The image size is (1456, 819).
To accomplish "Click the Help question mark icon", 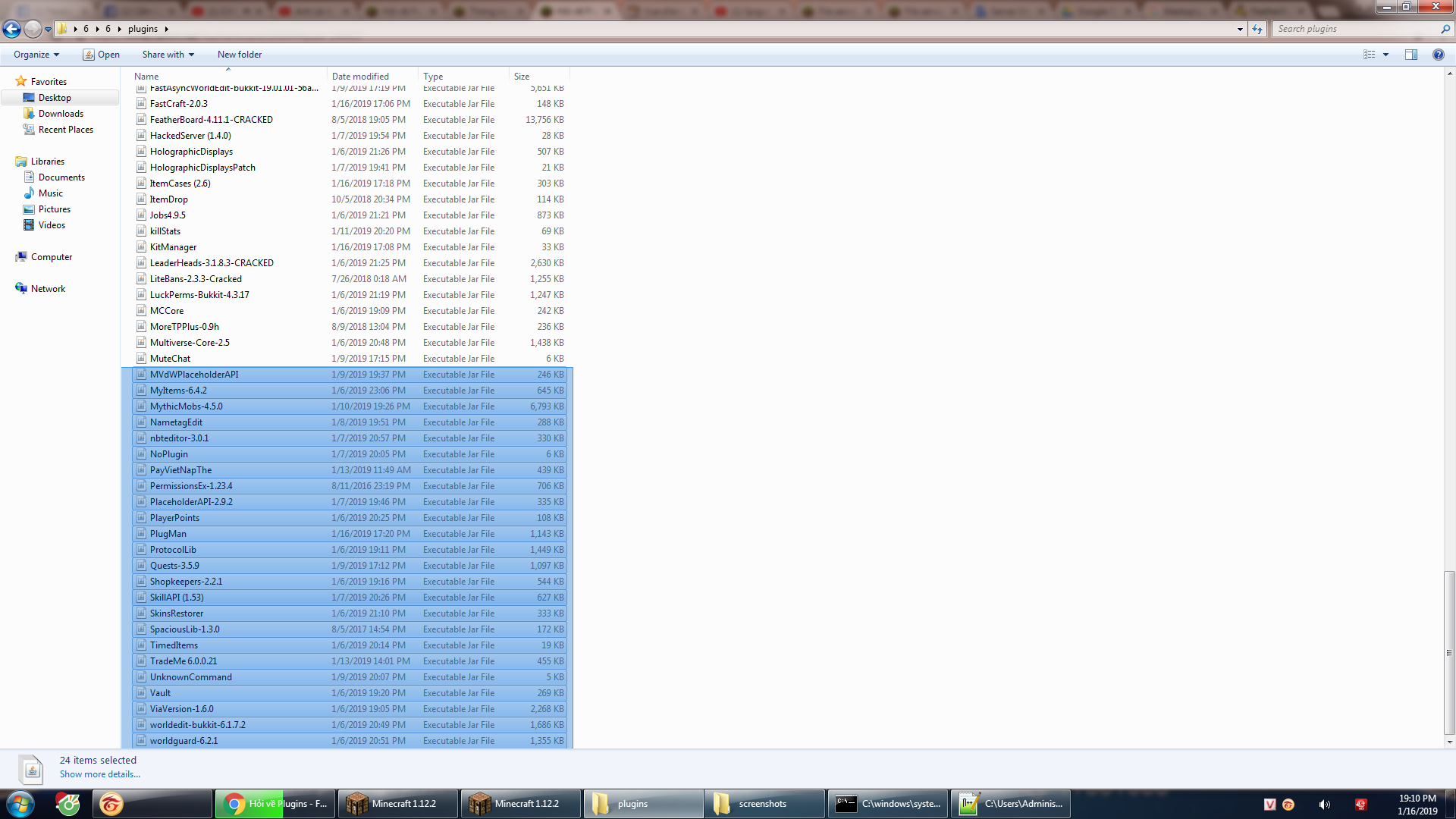I will click(x=1438, y=55).
